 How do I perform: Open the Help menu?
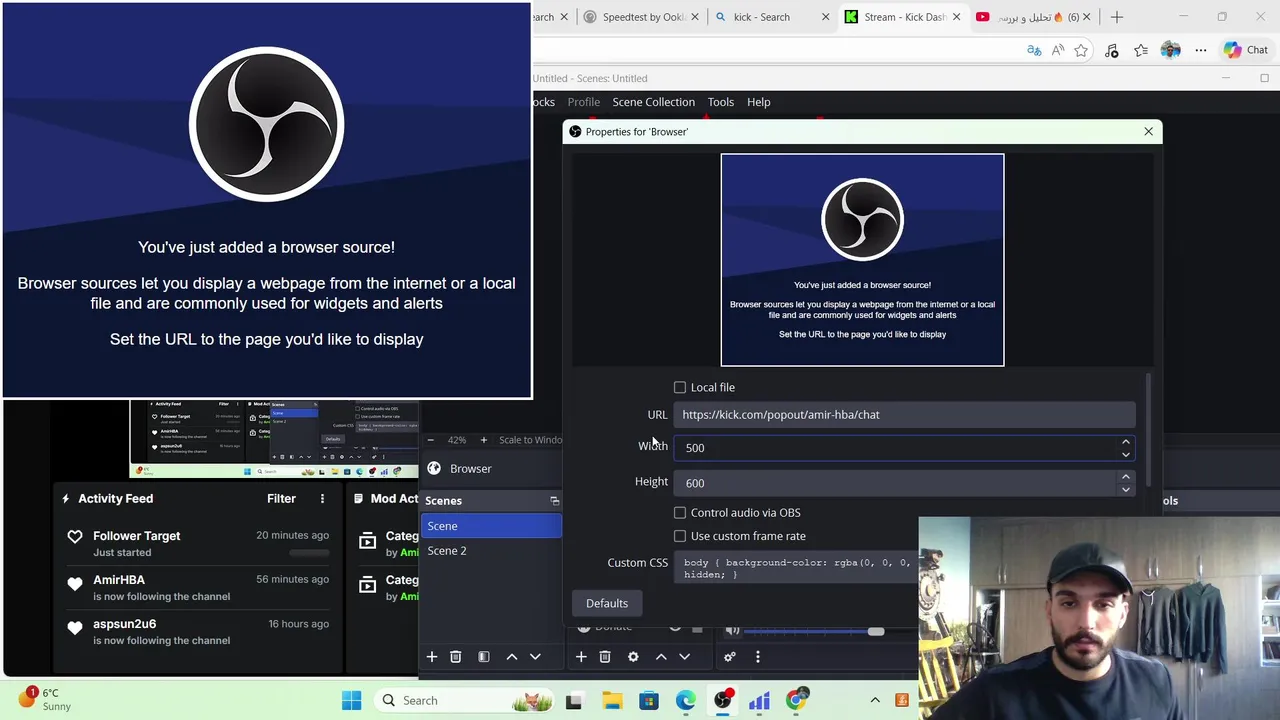pos(758,102)
